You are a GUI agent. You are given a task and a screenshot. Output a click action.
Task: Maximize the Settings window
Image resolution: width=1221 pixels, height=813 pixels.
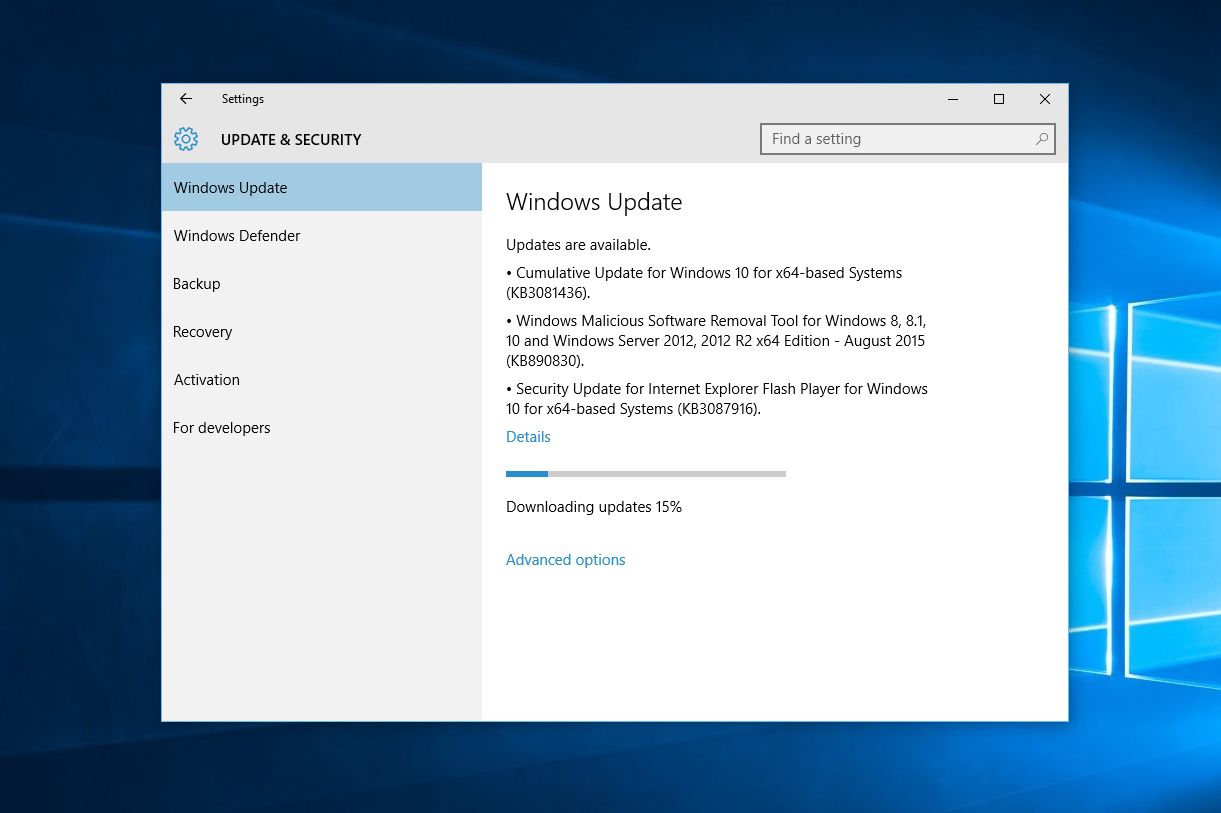(999, 99)
